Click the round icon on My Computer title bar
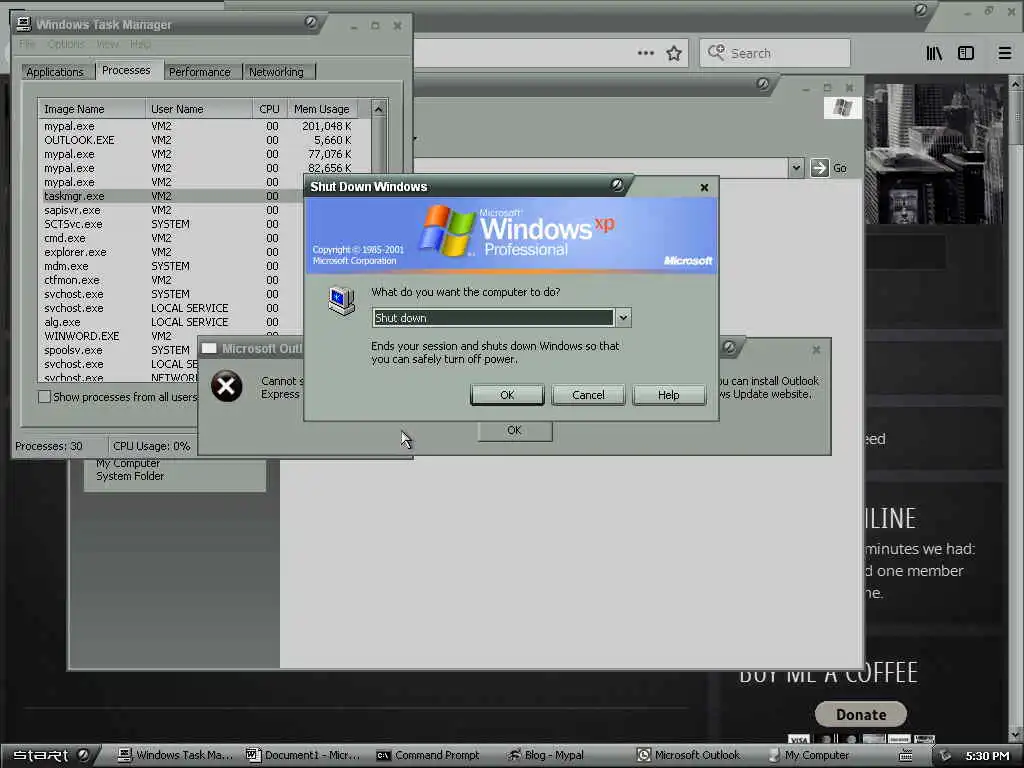Viewport: 1024px width, 768px height. point(762,84)
